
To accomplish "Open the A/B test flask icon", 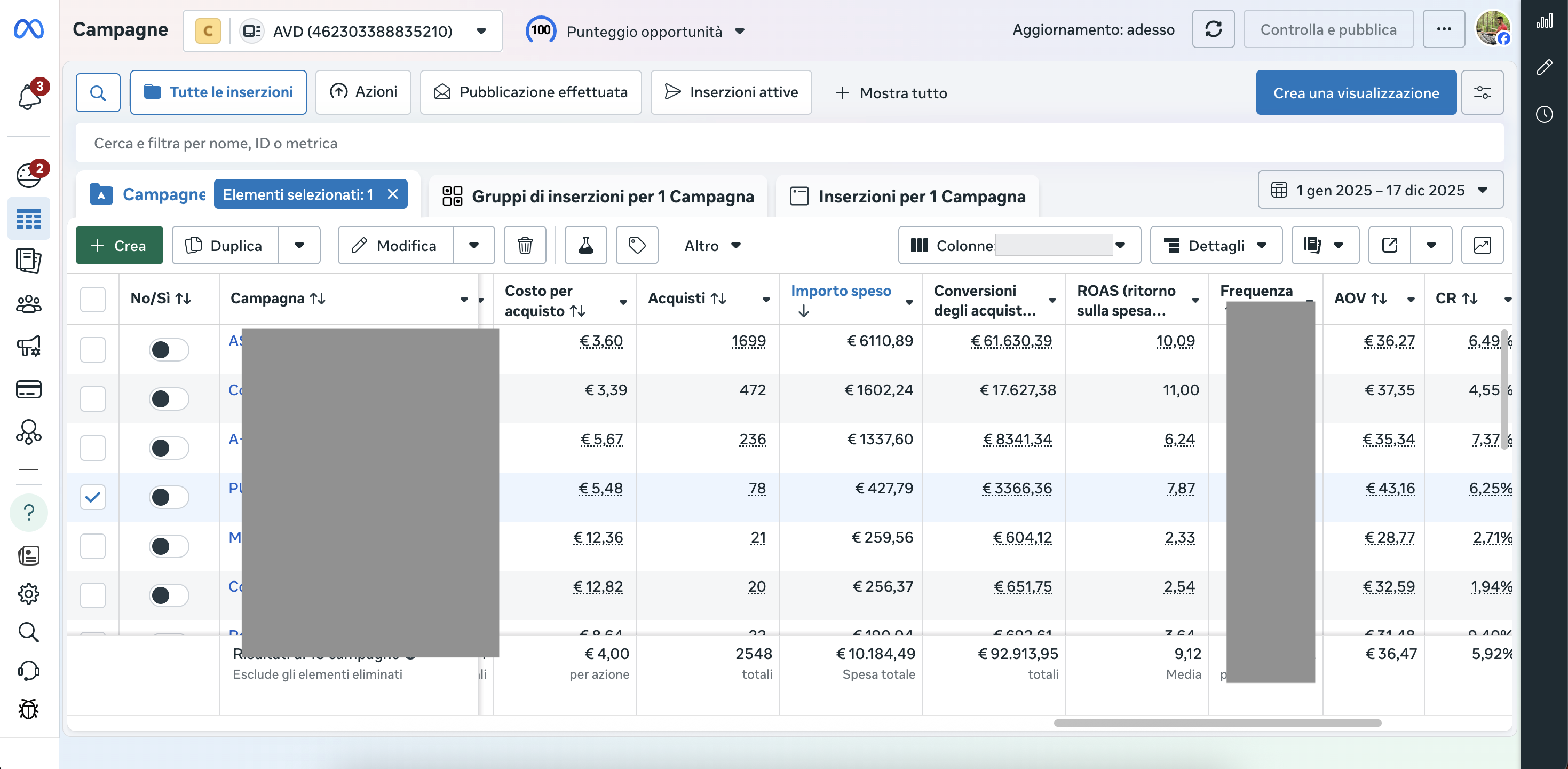I will pyautogui.click(x=585, y=245).
